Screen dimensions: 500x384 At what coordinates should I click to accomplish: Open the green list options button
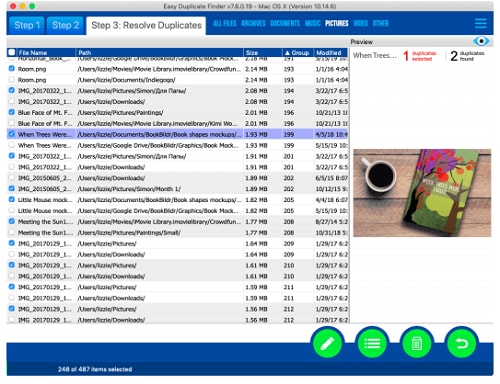[372, 343]
